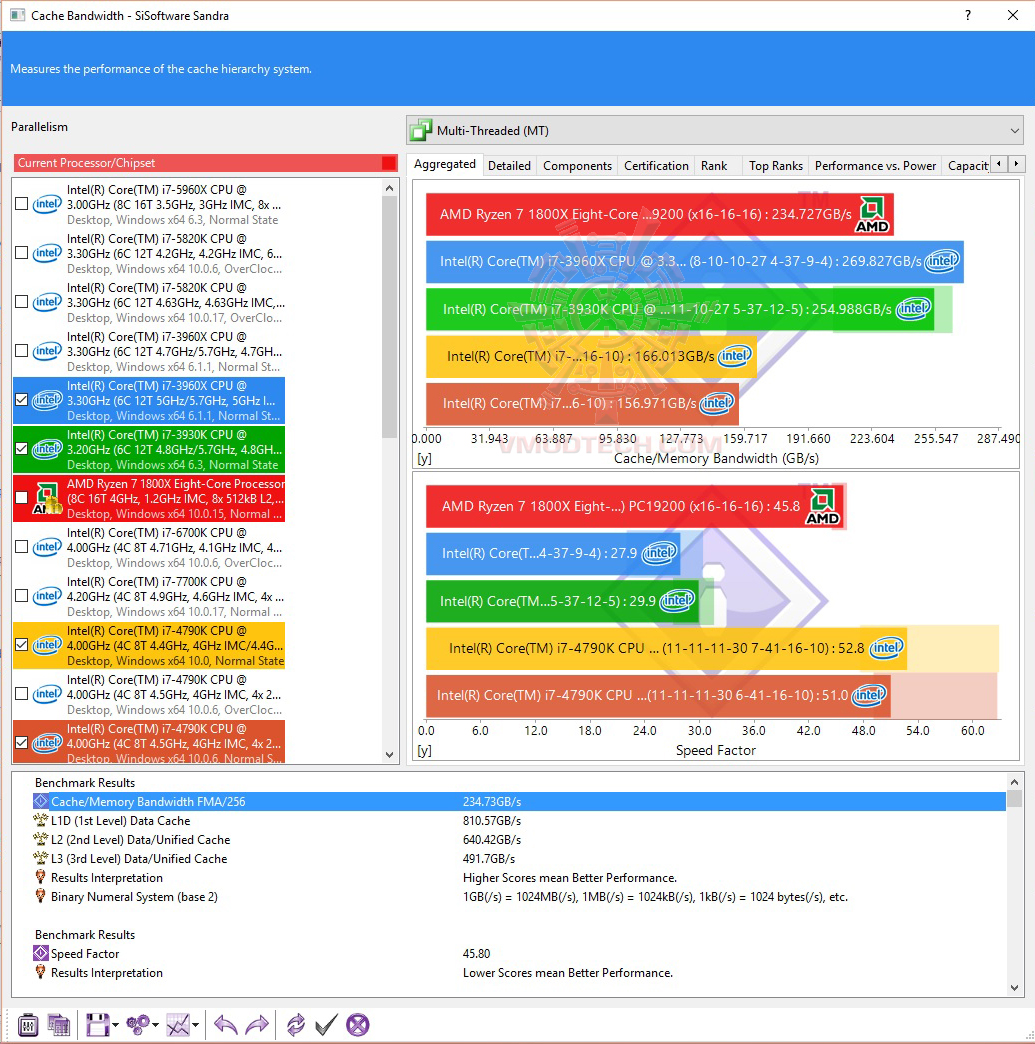Open the gears icon dropdown arrow
Viewport: 1035px width, 1044px height.
[155, 1025]
